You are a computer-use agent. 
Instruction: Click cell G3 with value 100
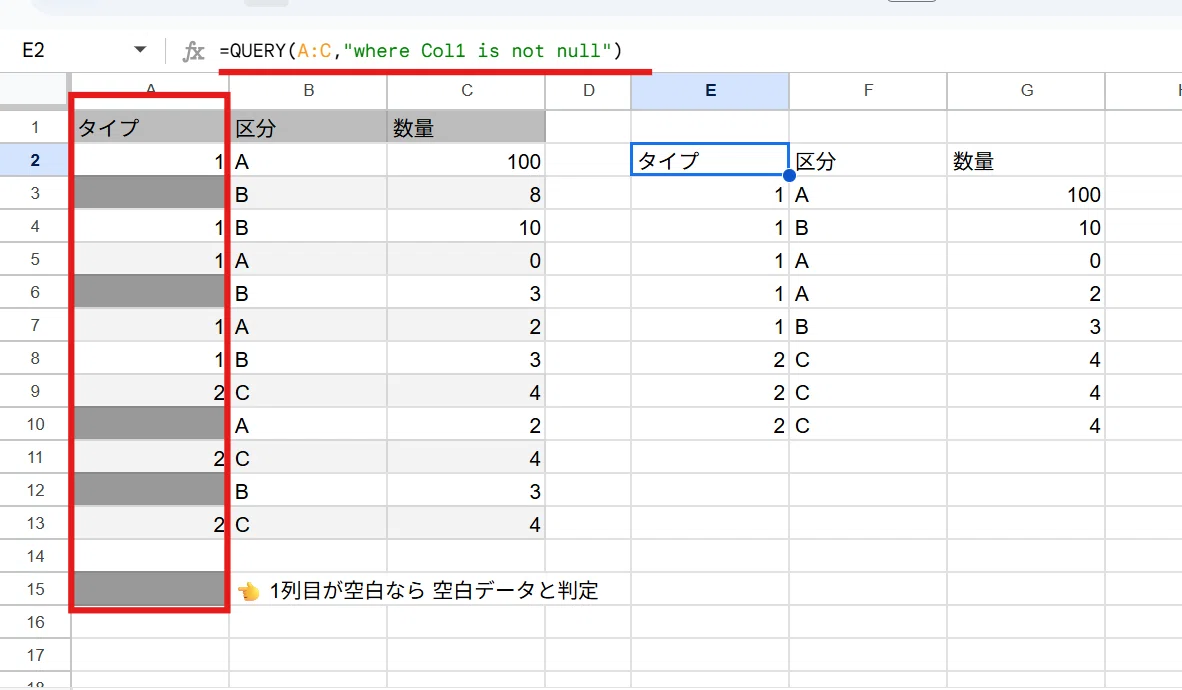pyautogui.click(x=1027, y=194)
